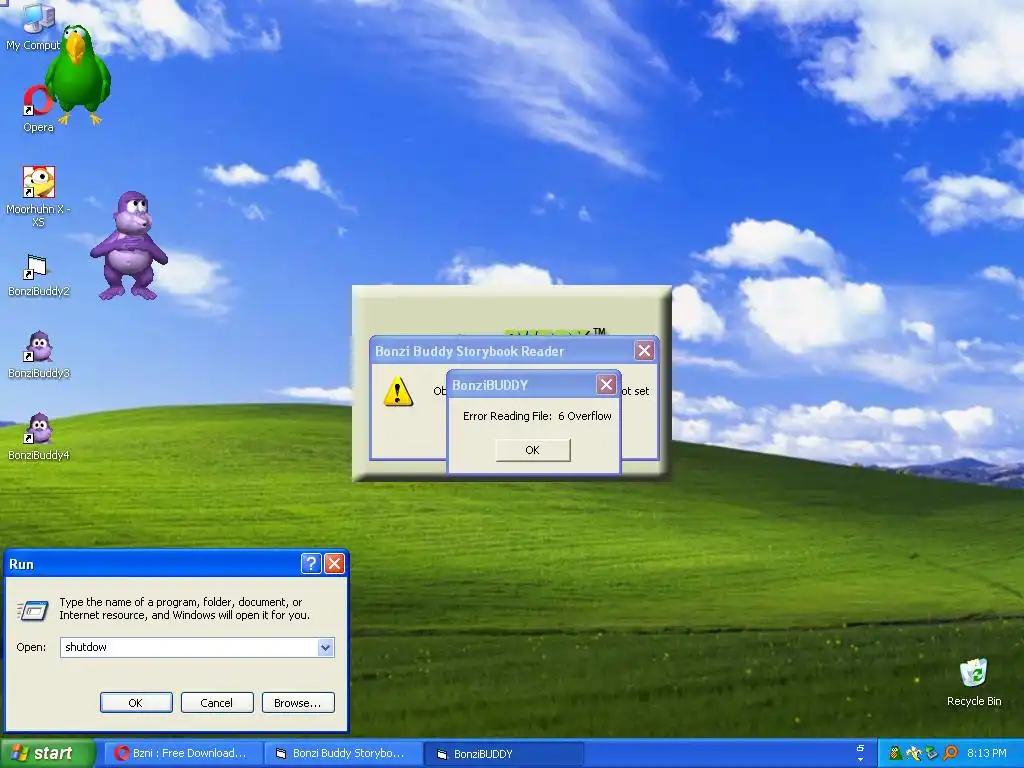Click the 8:13 PM clock

(x=986, y=753)
